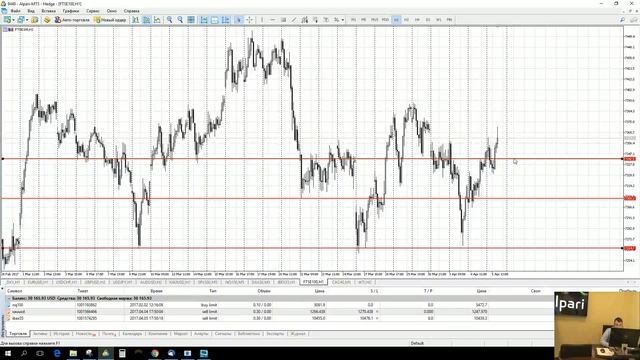Set timeframe to M15
This screenshot has width=640, height=360.
(374, 20)
